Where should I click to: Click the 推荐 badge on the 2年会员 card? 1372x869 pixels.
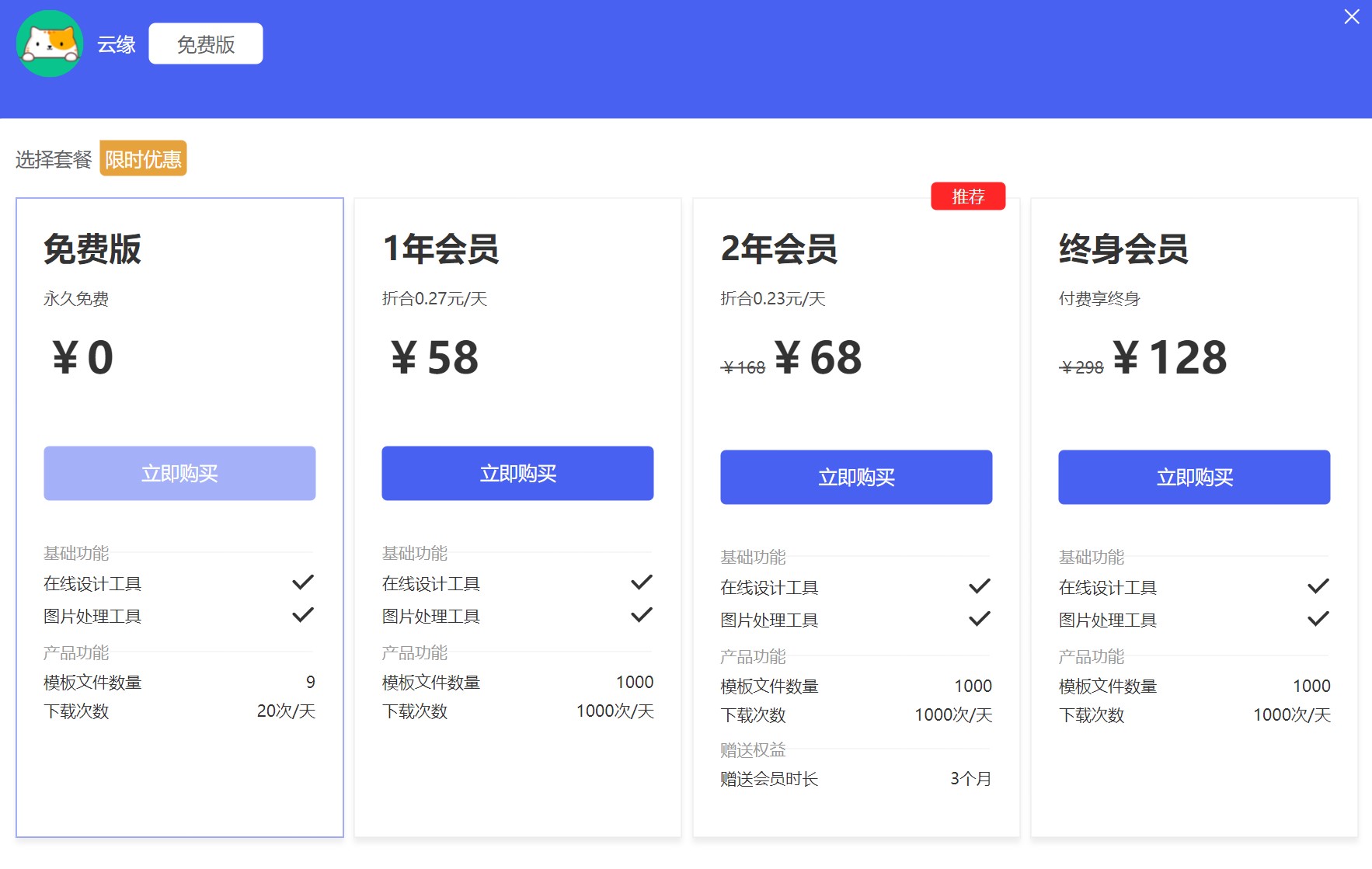(968, 196)
